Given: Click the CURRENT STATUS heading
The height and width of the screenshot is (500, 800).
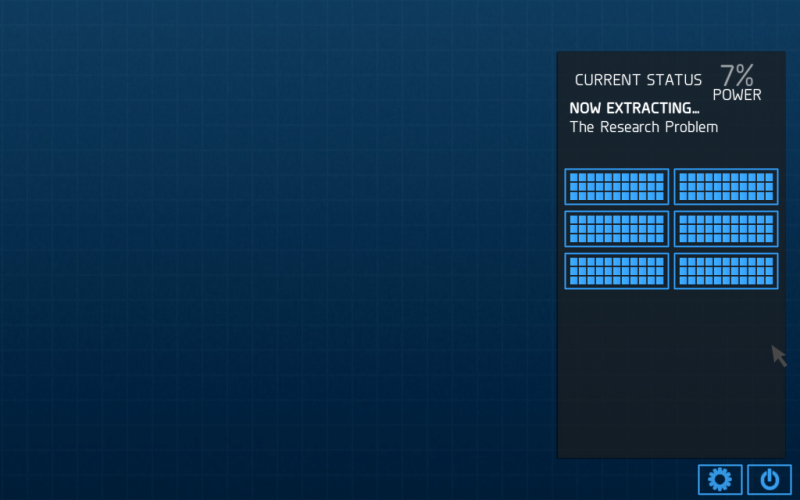Looking at the screenshot, I should tap(638, 80).
